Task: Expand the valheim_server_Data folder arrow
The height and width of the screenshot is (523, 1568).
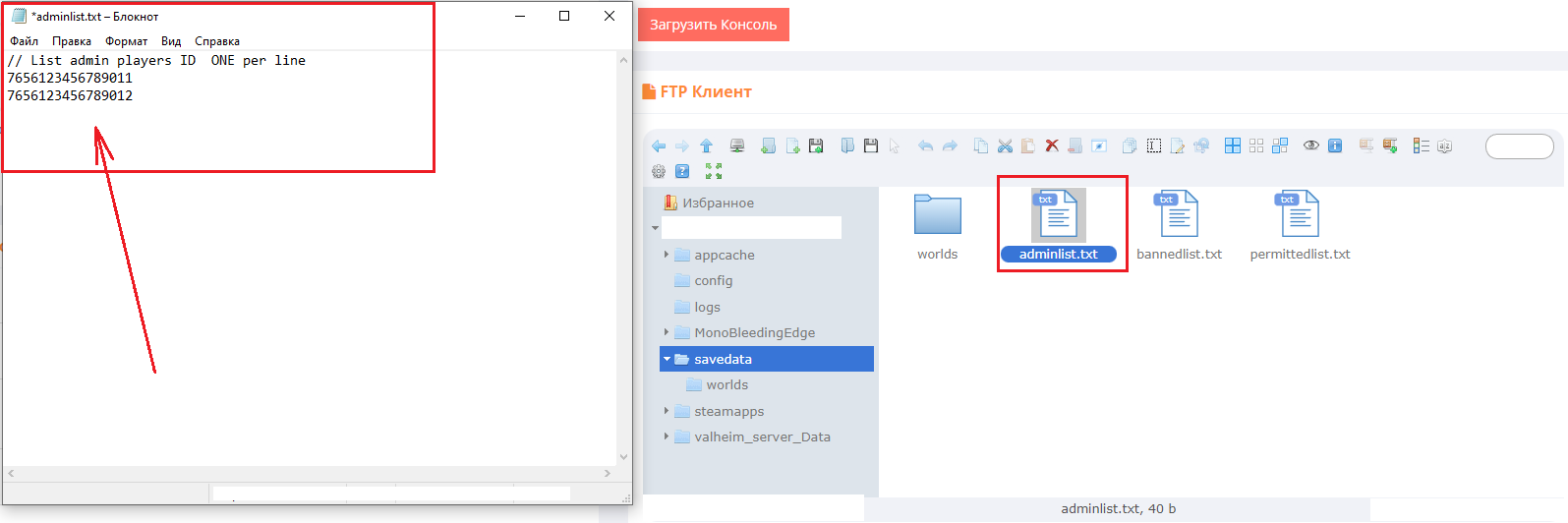Action: 667,436
